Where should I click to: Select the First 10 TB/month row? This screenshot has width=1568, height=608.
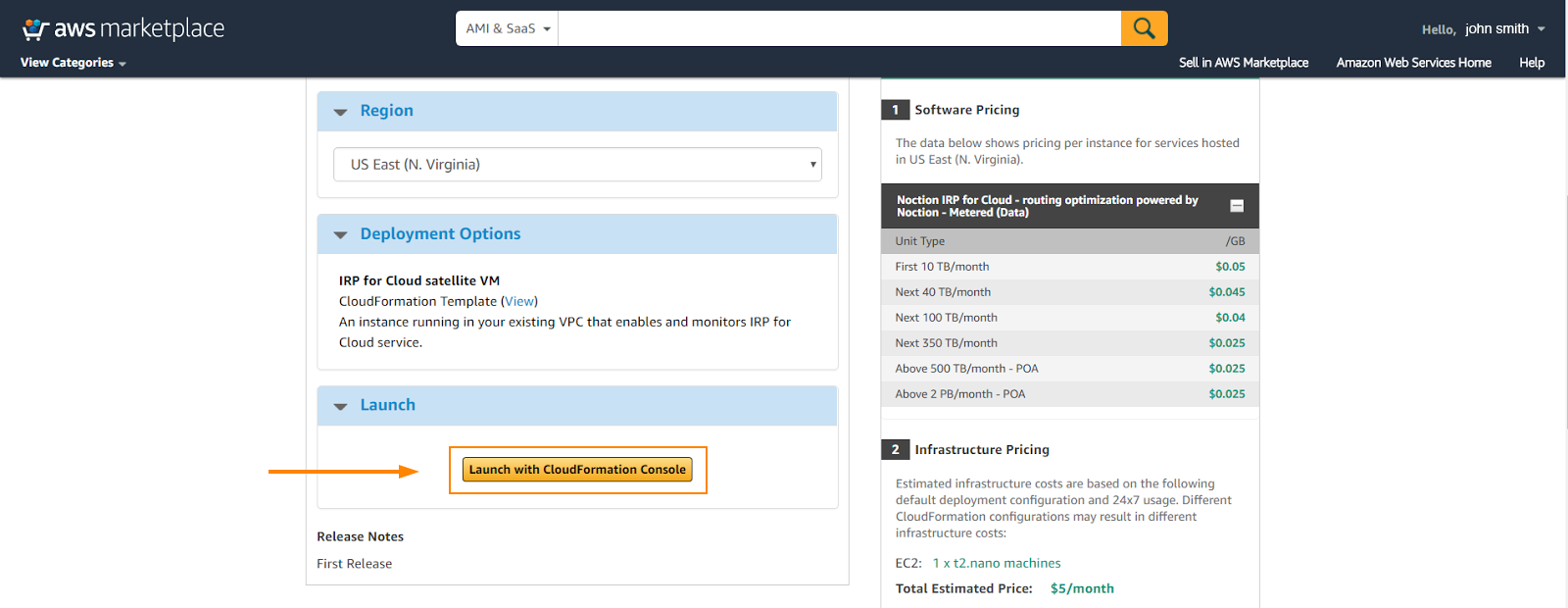(1070, 267)
